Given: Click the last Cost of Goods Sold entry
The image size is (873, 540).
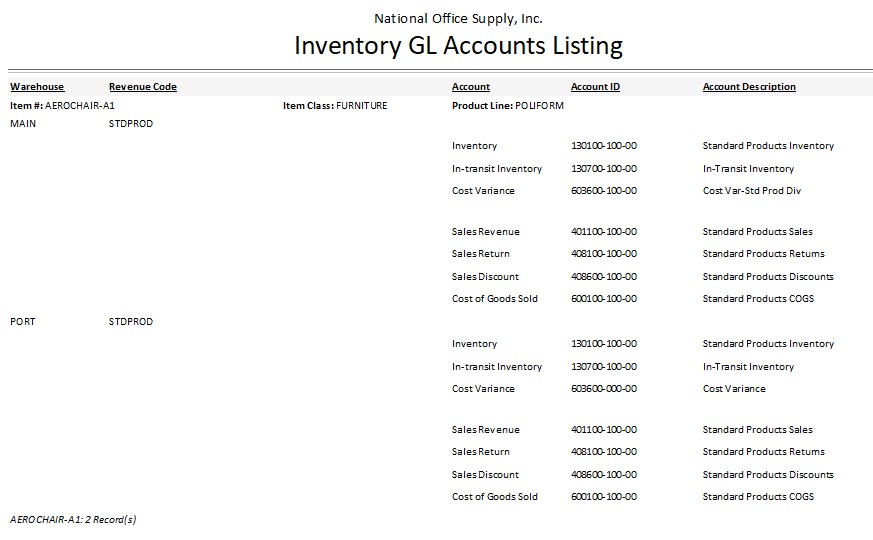Looking at the screenshot, I should tap(494, 497).
